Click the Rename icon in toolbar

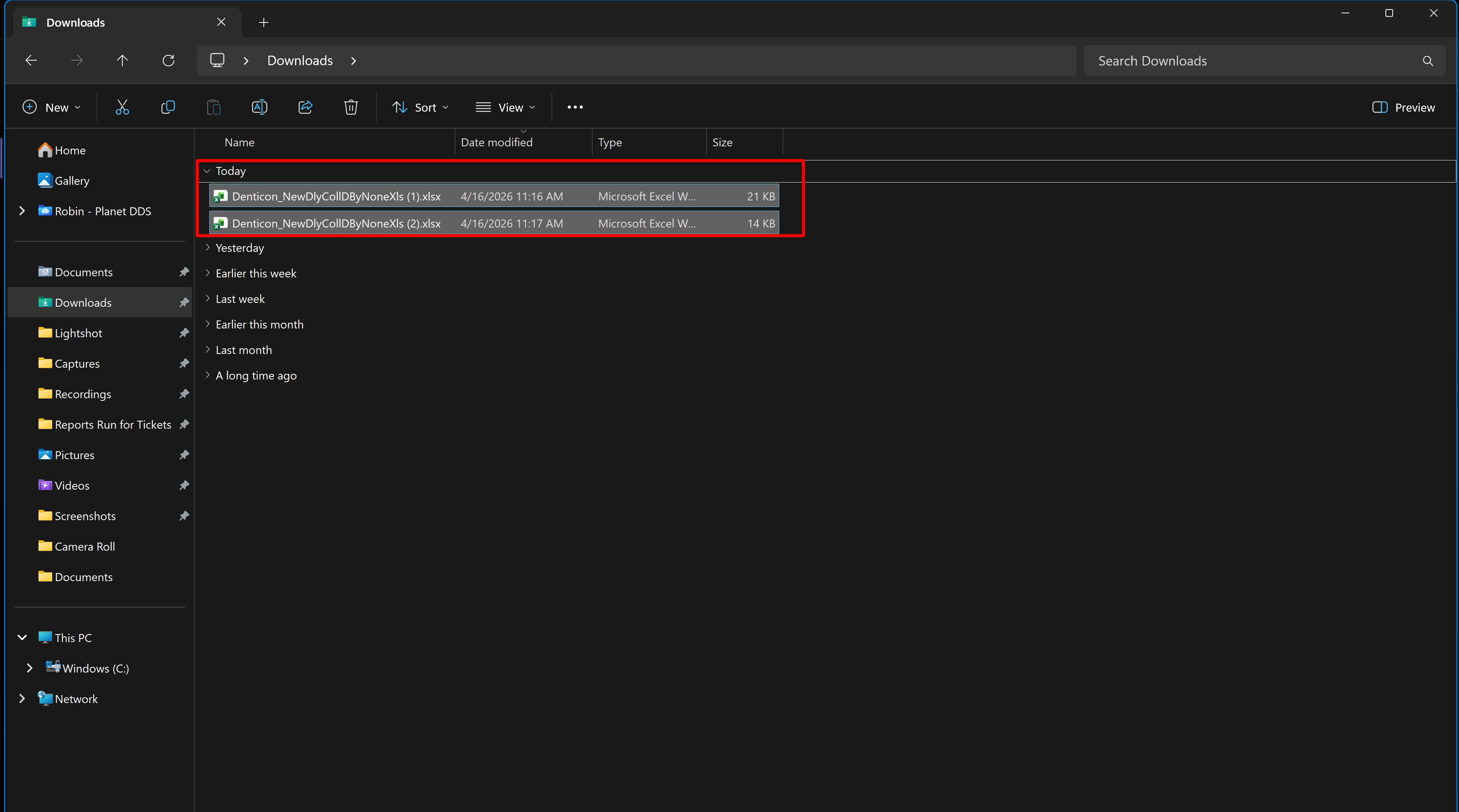pyautogui.click(x=259, y=107)
